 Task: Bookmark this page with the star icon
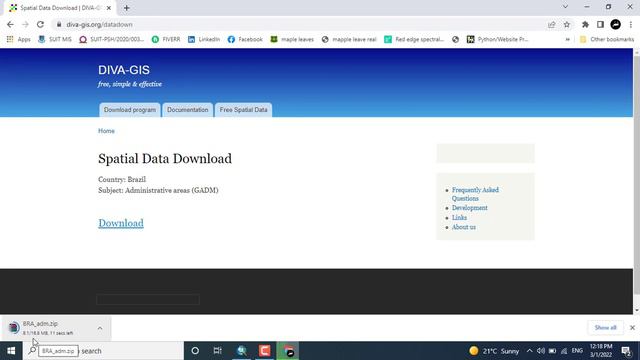(567, 24)
